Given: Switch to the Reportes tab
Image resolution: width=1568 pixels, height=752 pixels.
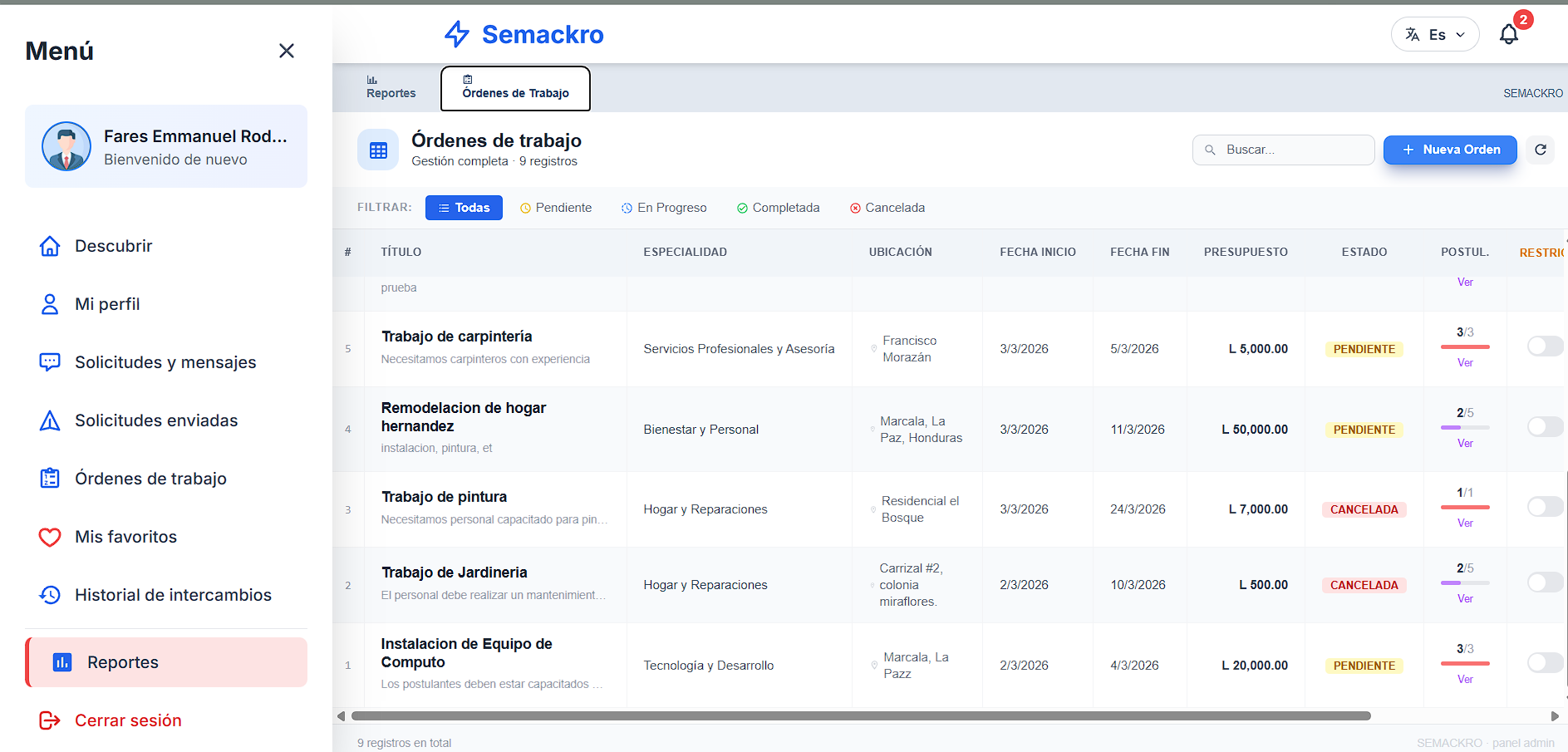Looking at the screenshot, I should click(391, 88).
